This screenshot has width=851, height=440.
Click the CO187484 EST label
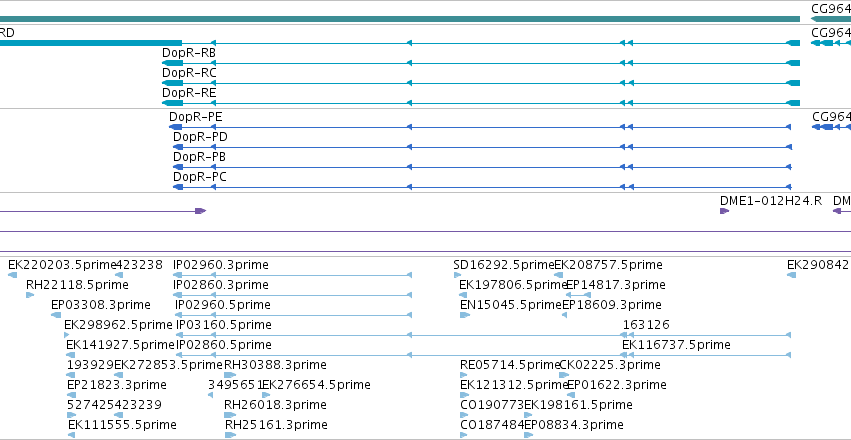click(492, 424)
